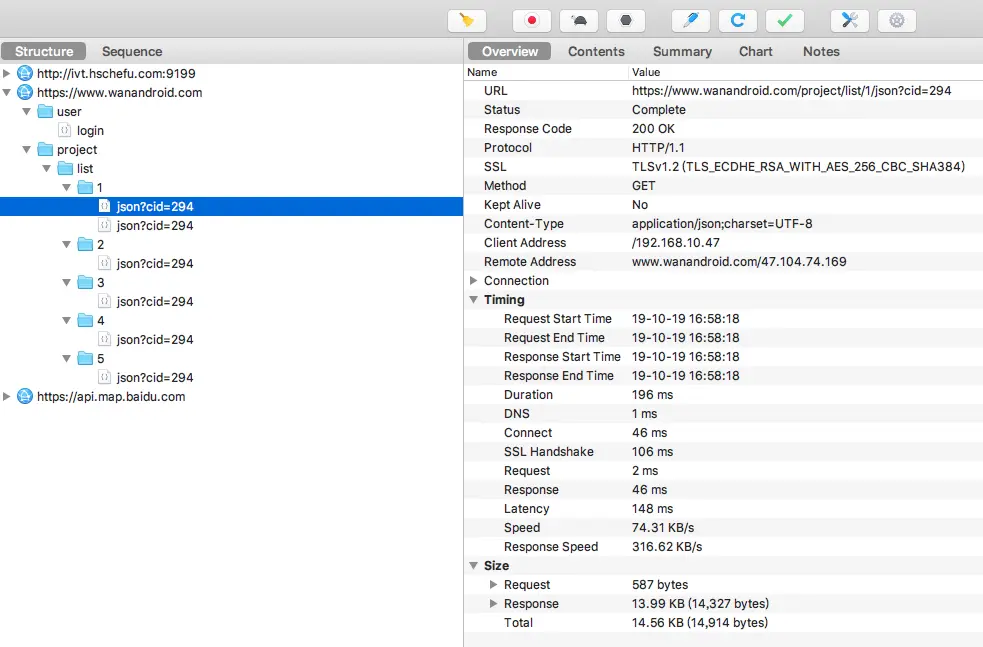The height and width of the screenshot is (647, 983).
Task: Collapse folder 3 in the tree
Action: [66, 282]
